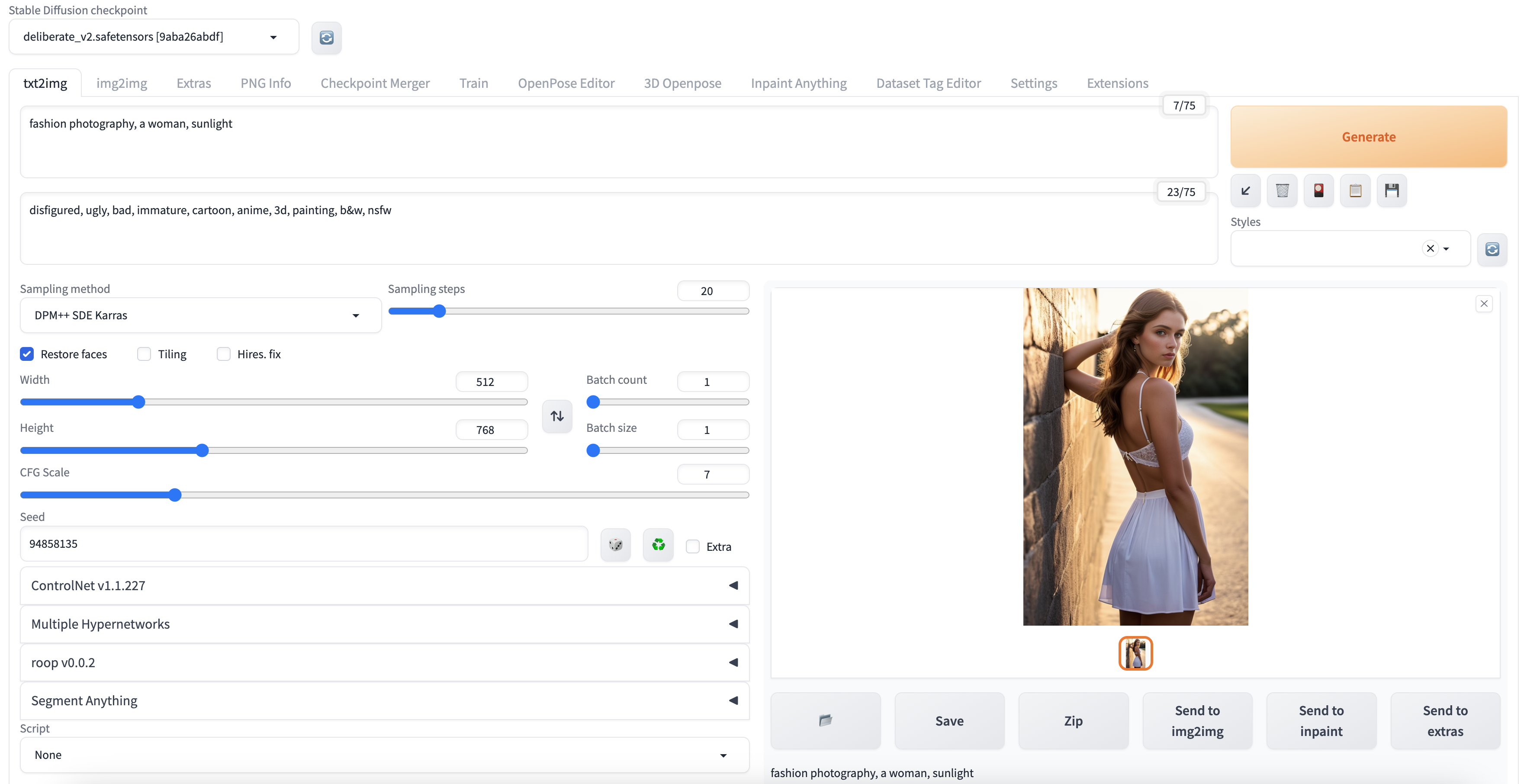Image resolution: width=1524 pixels, height=784 pixels.
Task: Enable the Hires. fix checkbox
Action: (224, 354)
